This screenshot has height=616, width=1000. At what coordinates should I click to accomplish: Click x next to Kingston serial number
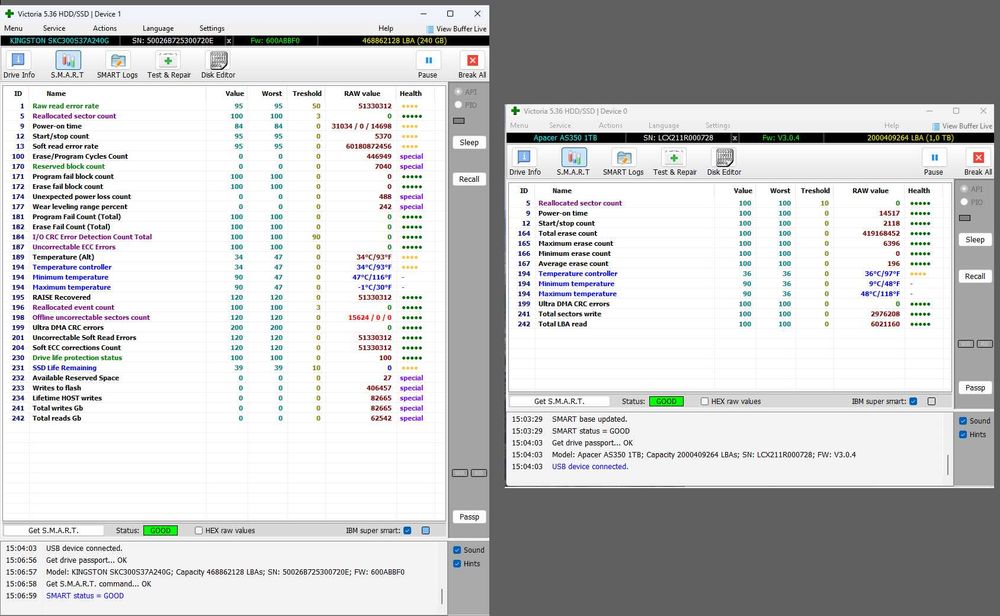click(229, 41)
